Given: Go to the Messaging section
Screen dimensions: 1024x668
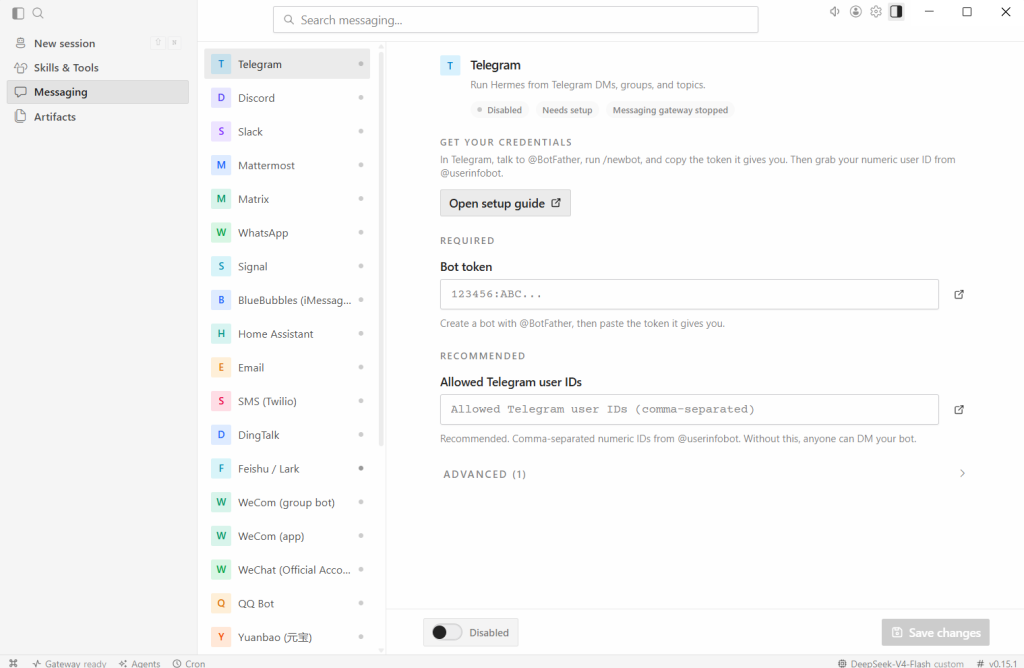Looking at the screenshot, I should 98,92.
